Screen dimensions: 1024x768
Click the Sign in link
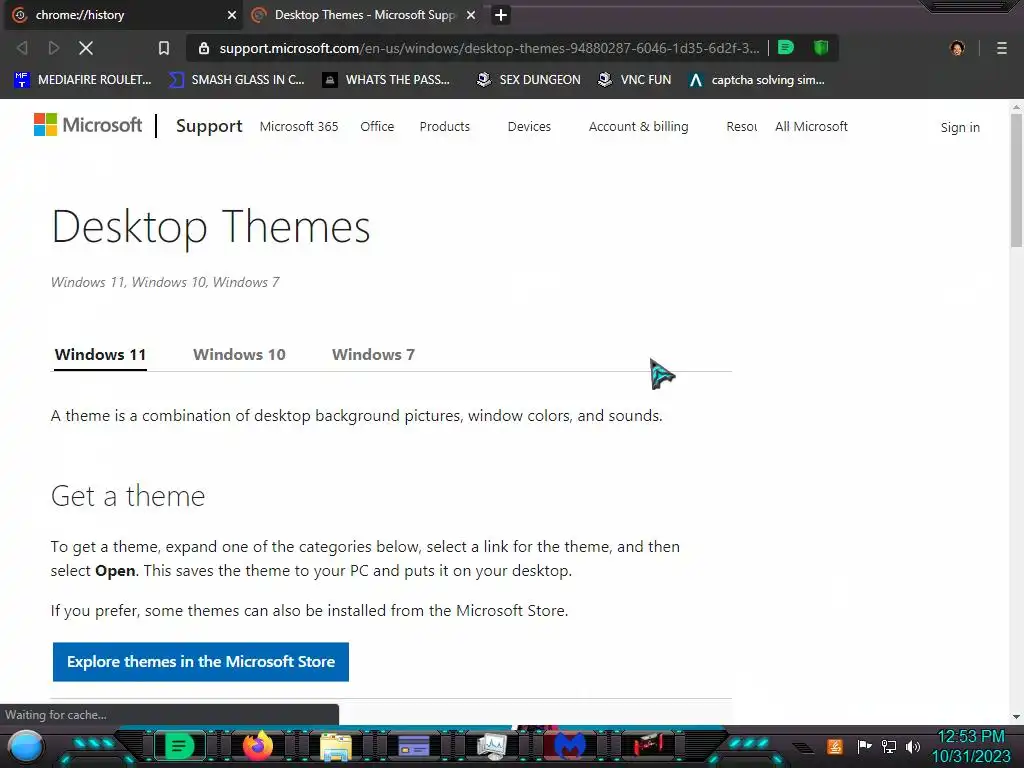point(960,127)
